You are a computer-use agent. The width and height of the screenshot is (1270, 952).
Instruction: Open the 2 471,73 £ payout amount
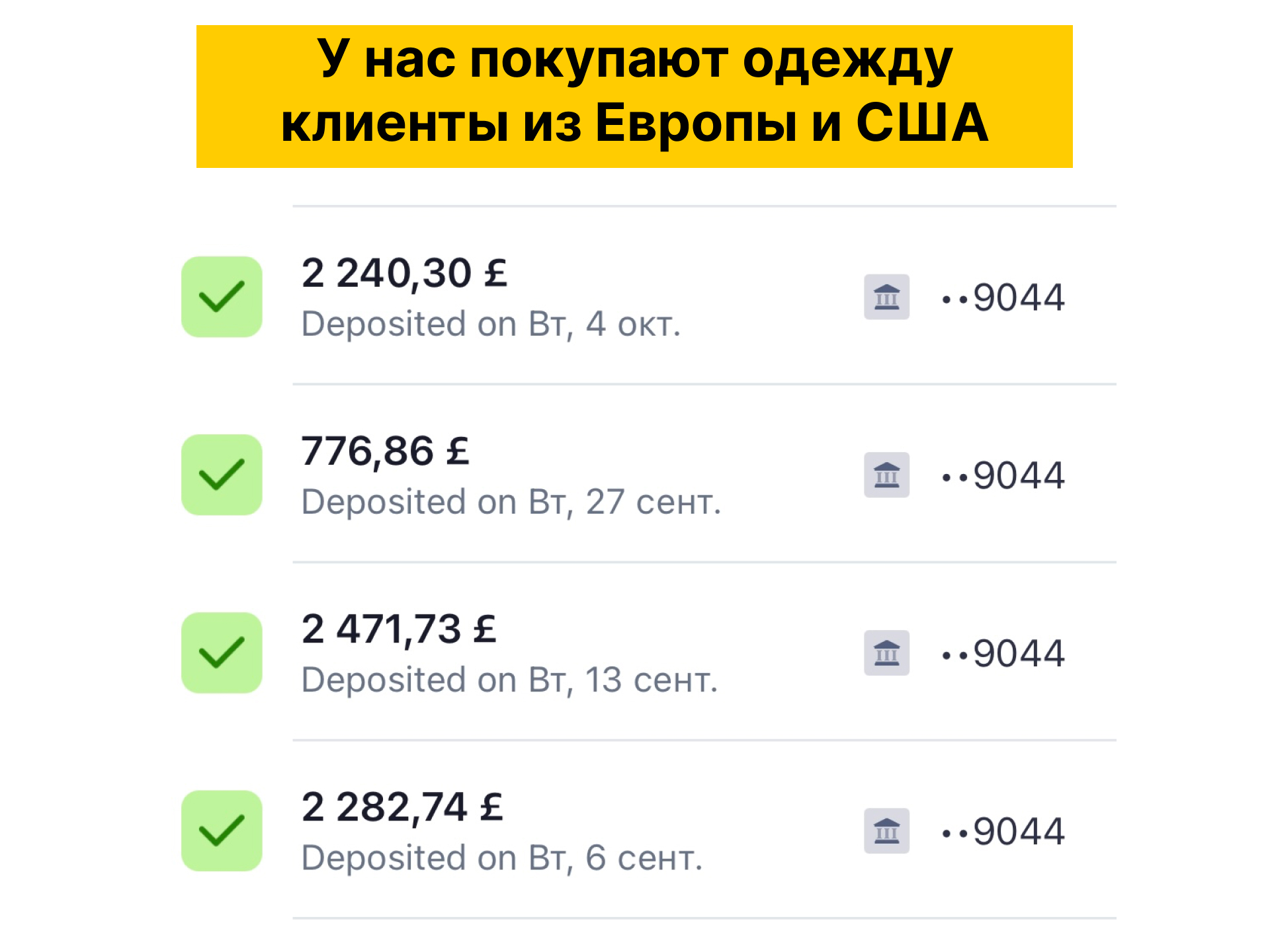[x=399, y=629]
